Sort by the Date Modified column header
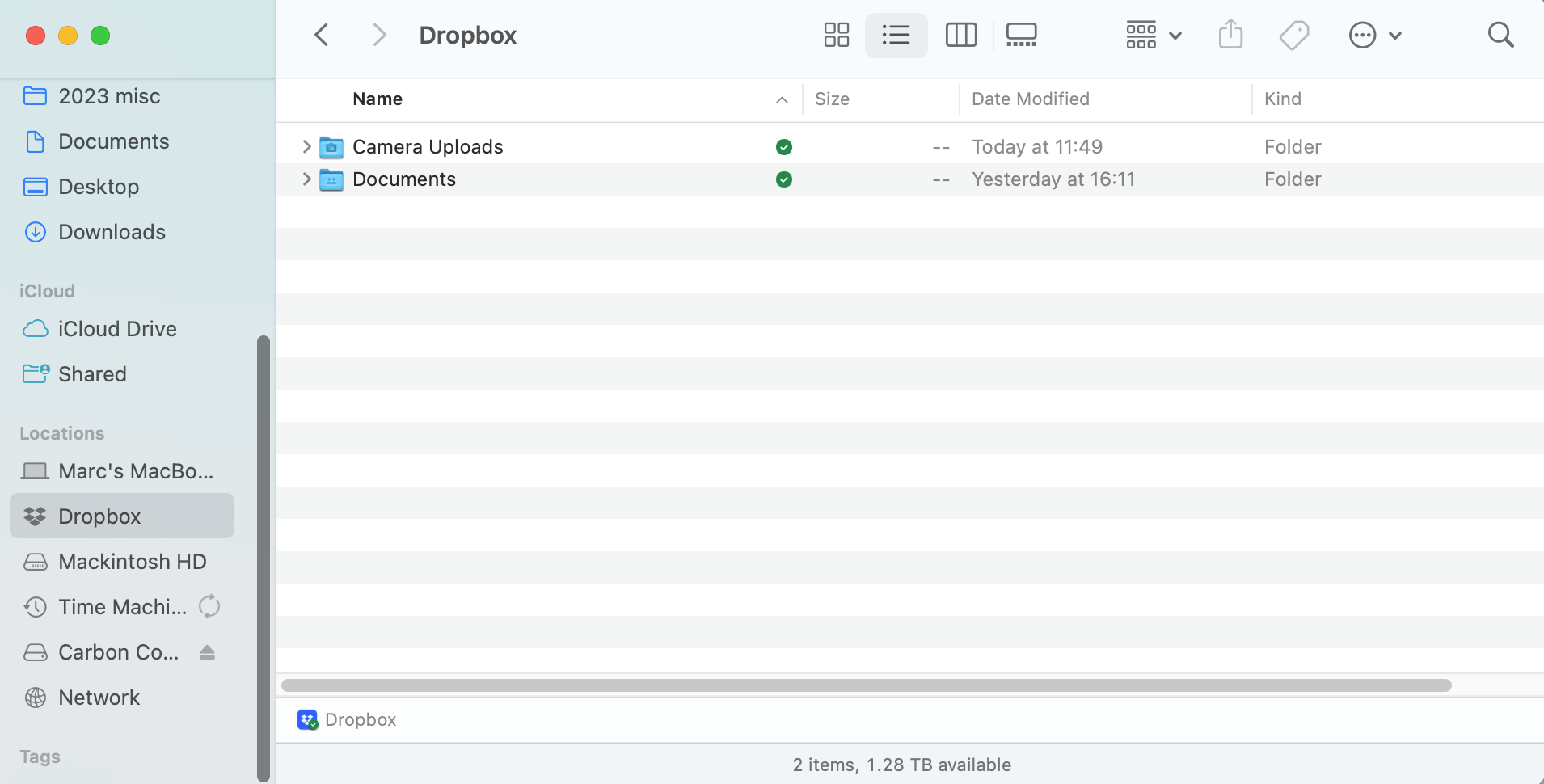Screen dimensions: 1544x784 (1030, 99)
